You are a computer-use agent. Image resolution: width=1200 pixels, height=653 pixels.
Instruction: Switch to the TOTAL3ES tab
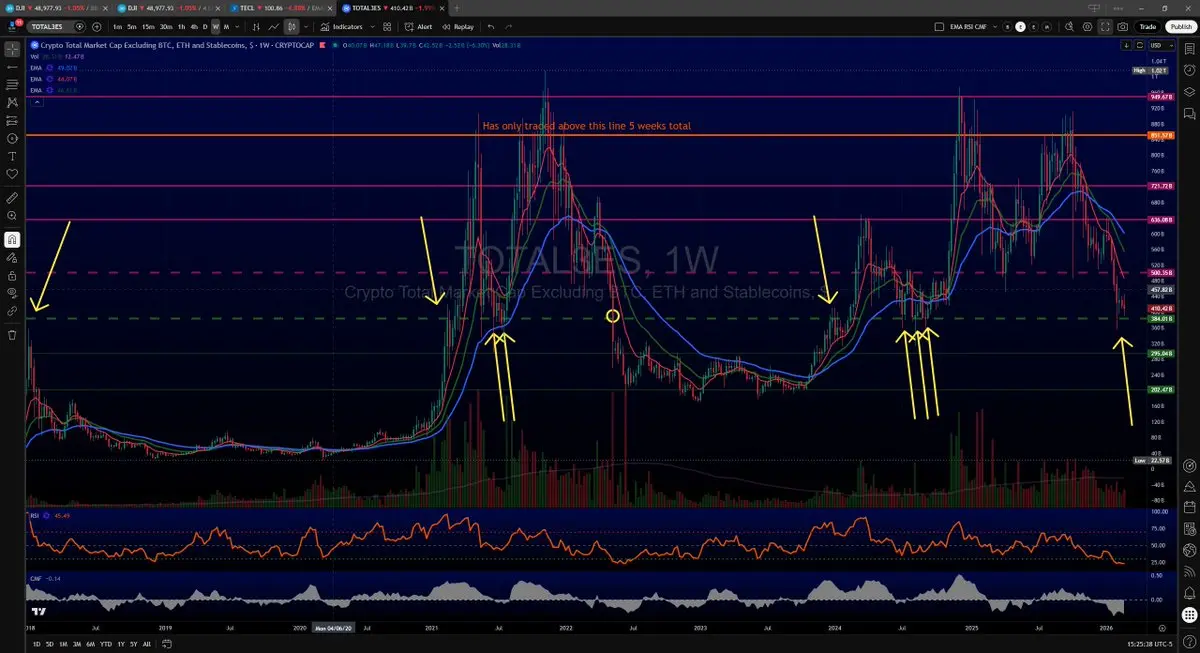click(395, 8)
